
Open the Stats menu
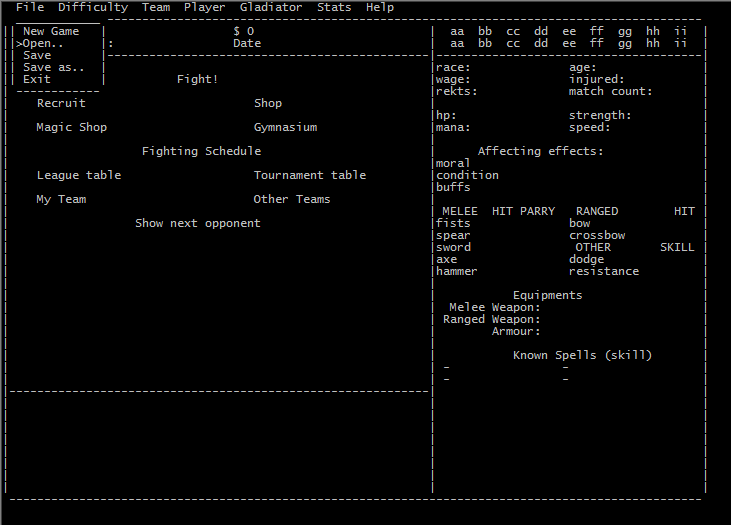(334, 7)
